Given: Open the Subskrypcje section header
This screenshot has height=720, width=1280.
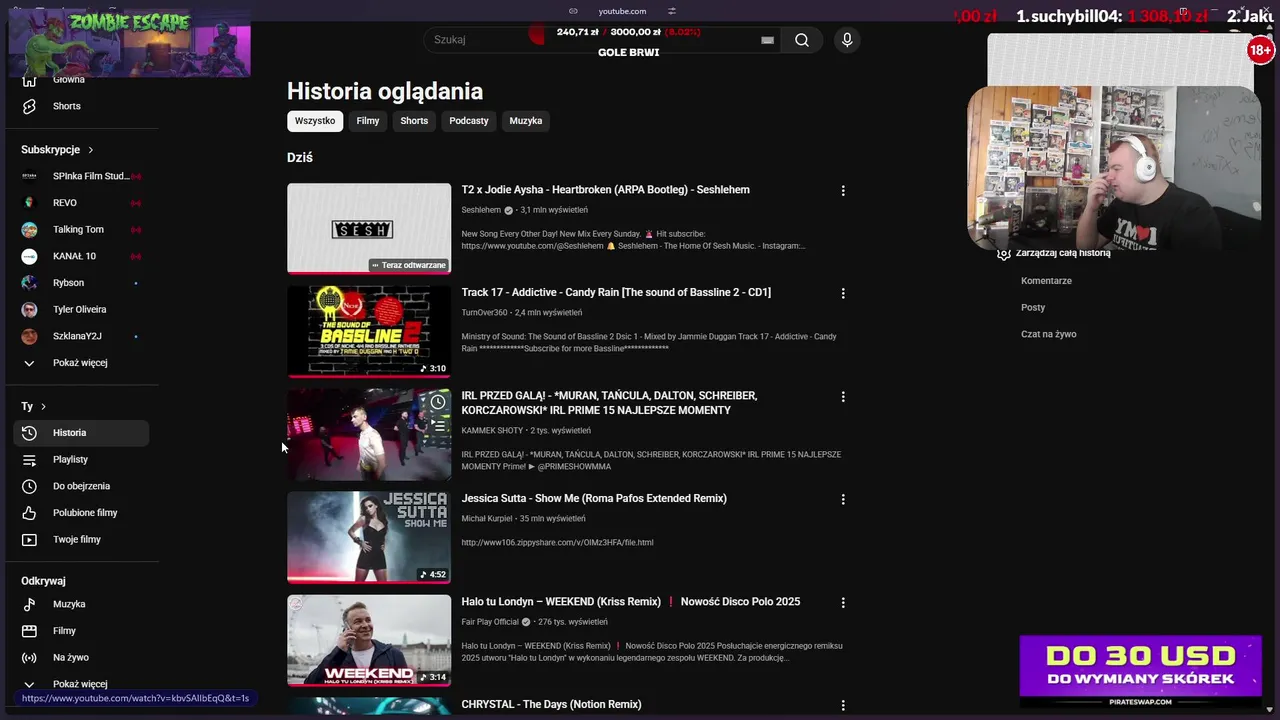Looking at the screenshot, I should tap(57, 150).
